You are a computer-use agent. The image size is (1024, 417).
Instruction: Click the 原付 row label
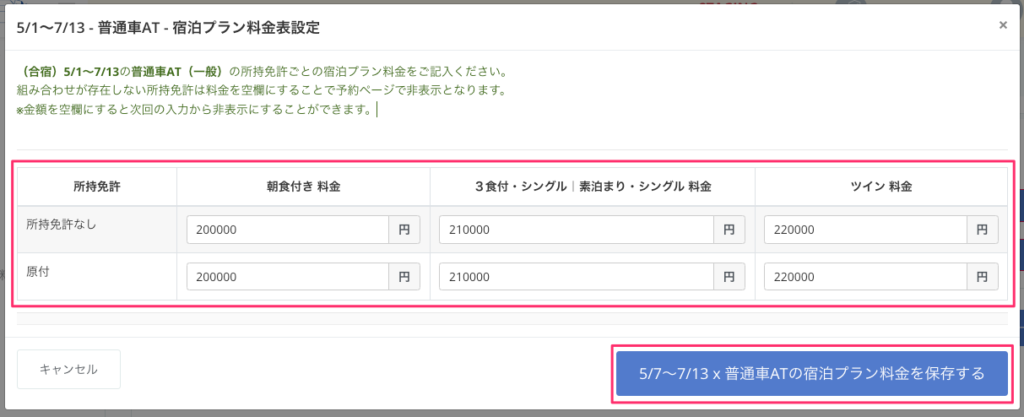[x=39, y=271]
